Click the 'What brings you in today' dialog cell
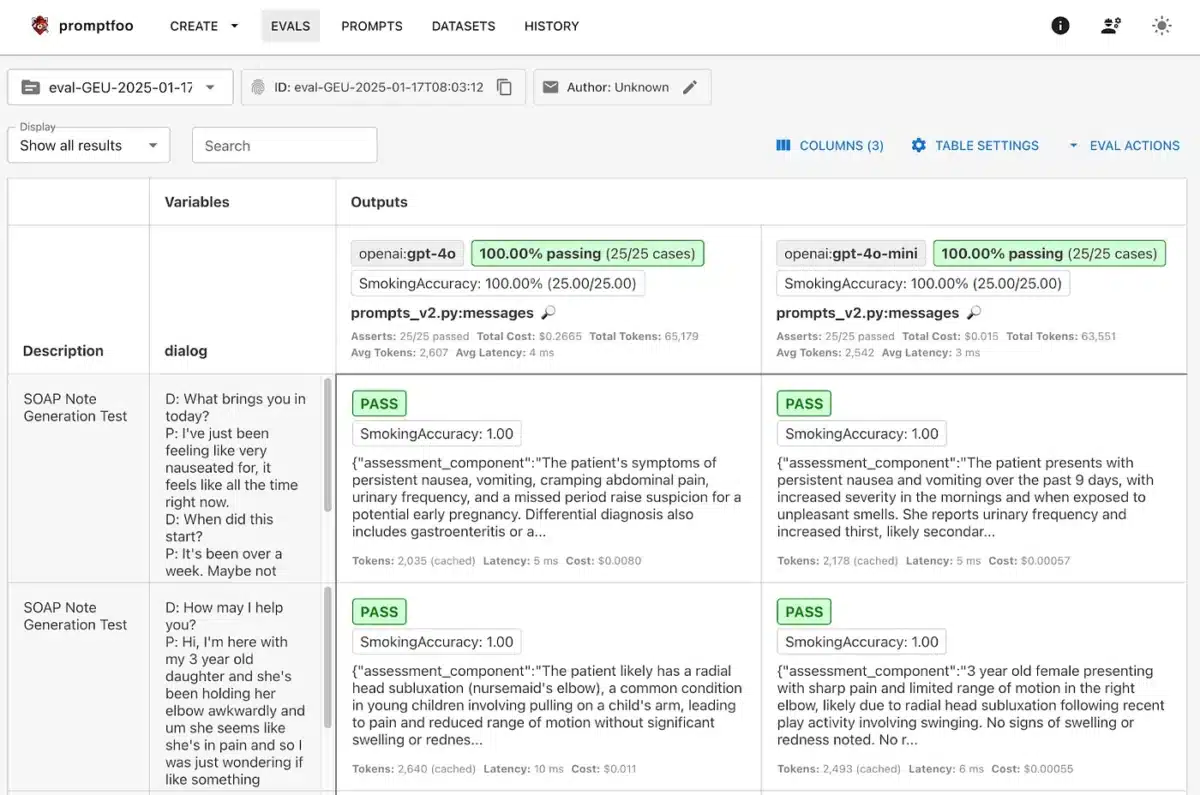1200x795 pixels. point(237,484)
